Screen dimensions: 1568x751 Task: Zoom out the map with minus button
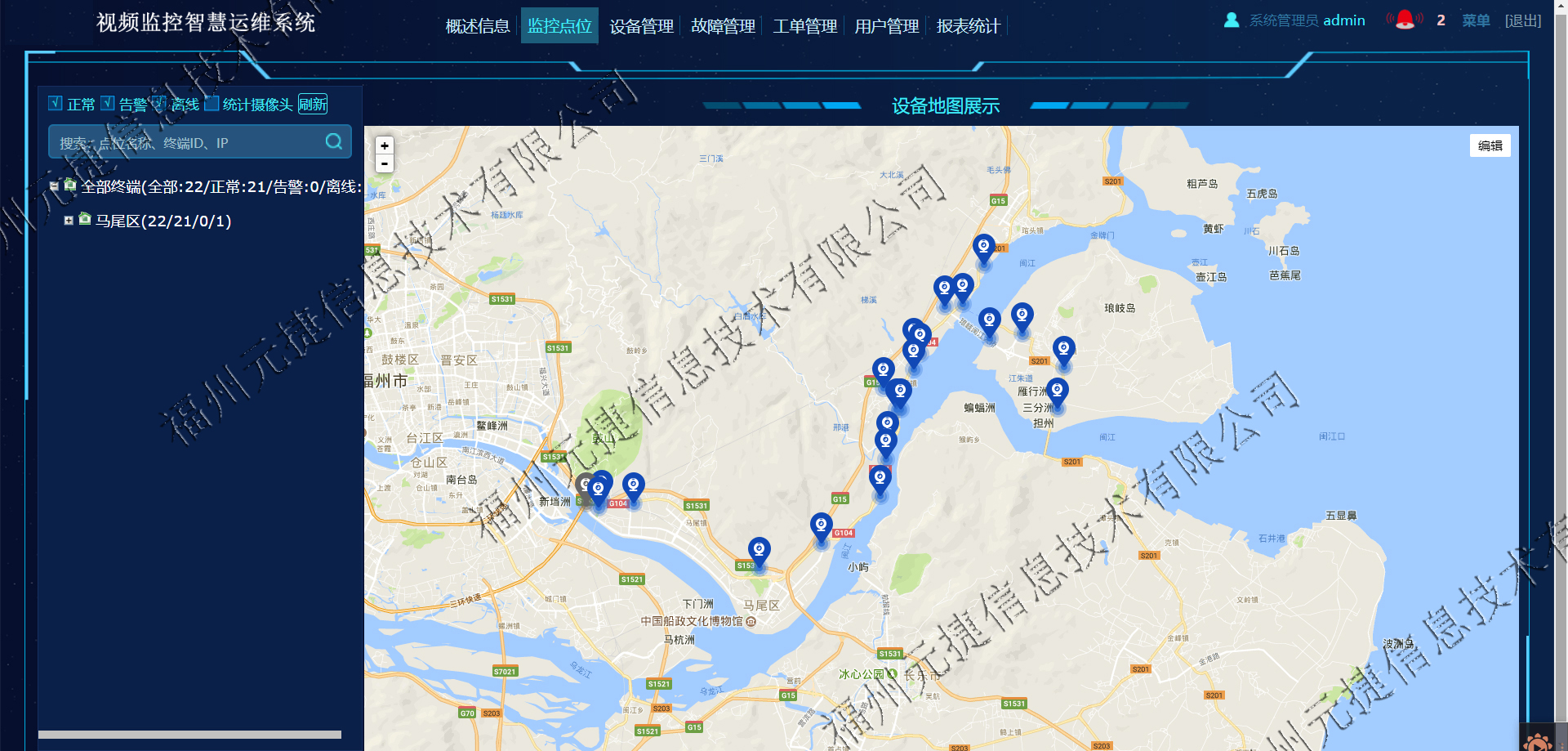385,163
